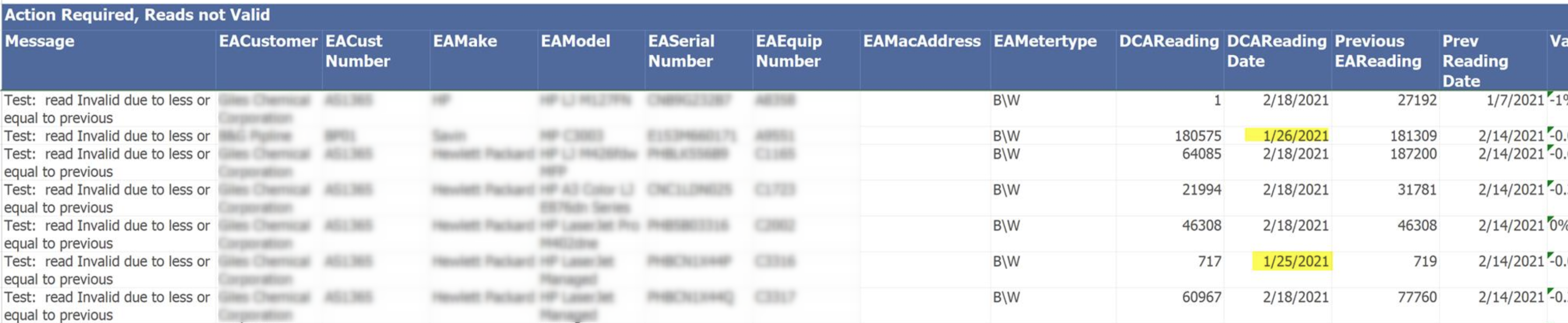Screen dimensions: 1568x323
Task: Click the DCAReading Date column header
Action: [x=1278, y=60]
